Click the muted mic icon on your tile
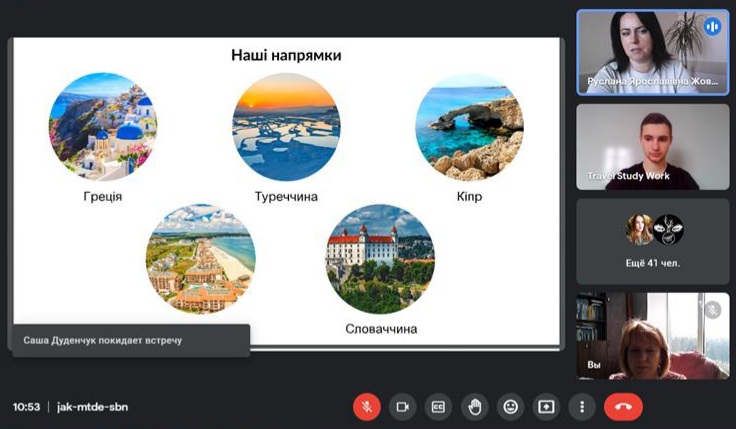Image resolution: width=736 pixels, height=429 pixels. point(713,309)
